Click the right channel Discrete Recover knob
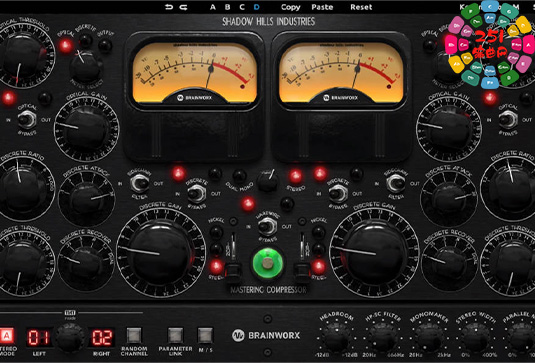 449,263
